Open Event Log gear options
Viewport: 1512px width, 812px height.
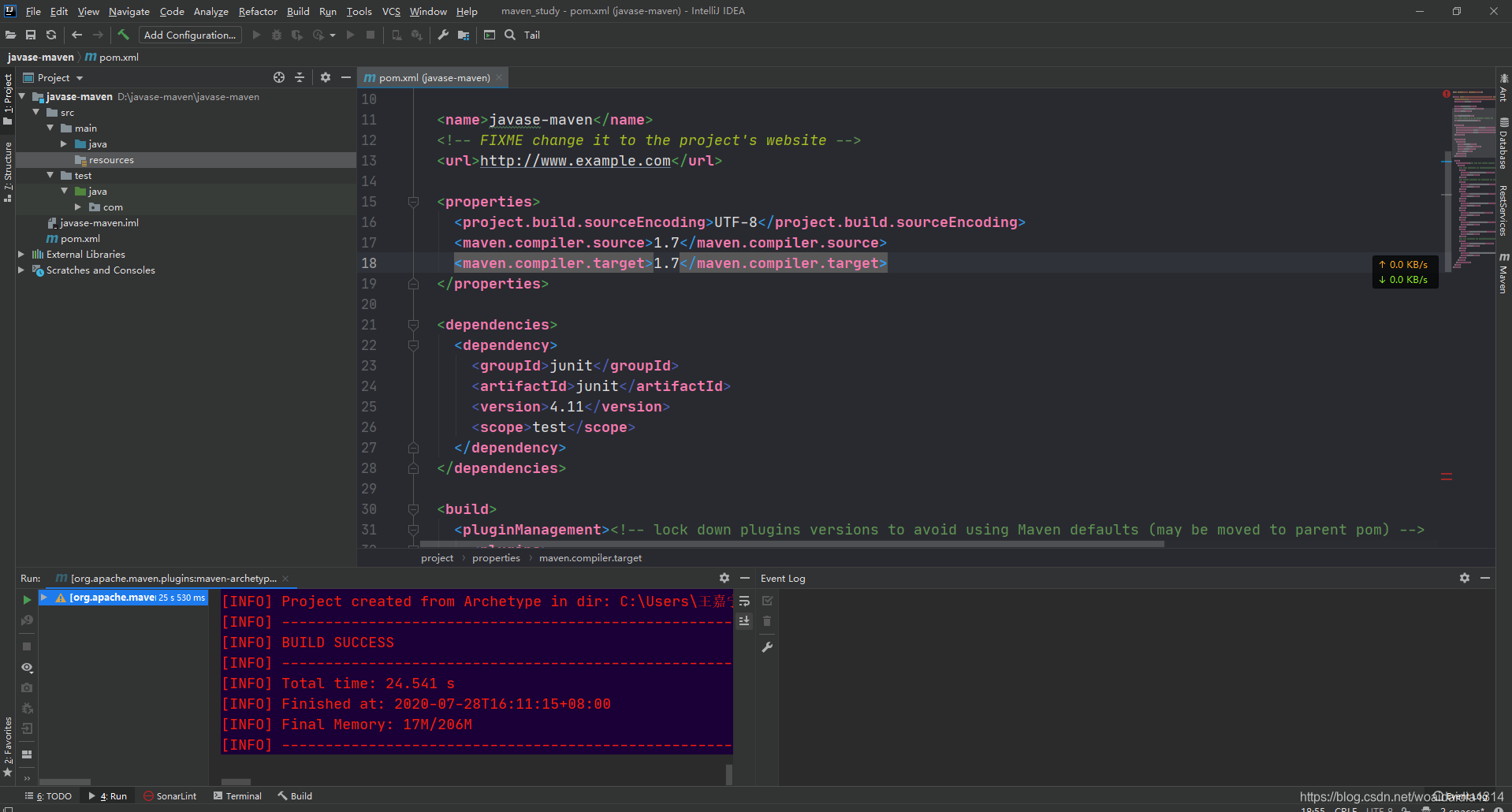point(1465,578)
